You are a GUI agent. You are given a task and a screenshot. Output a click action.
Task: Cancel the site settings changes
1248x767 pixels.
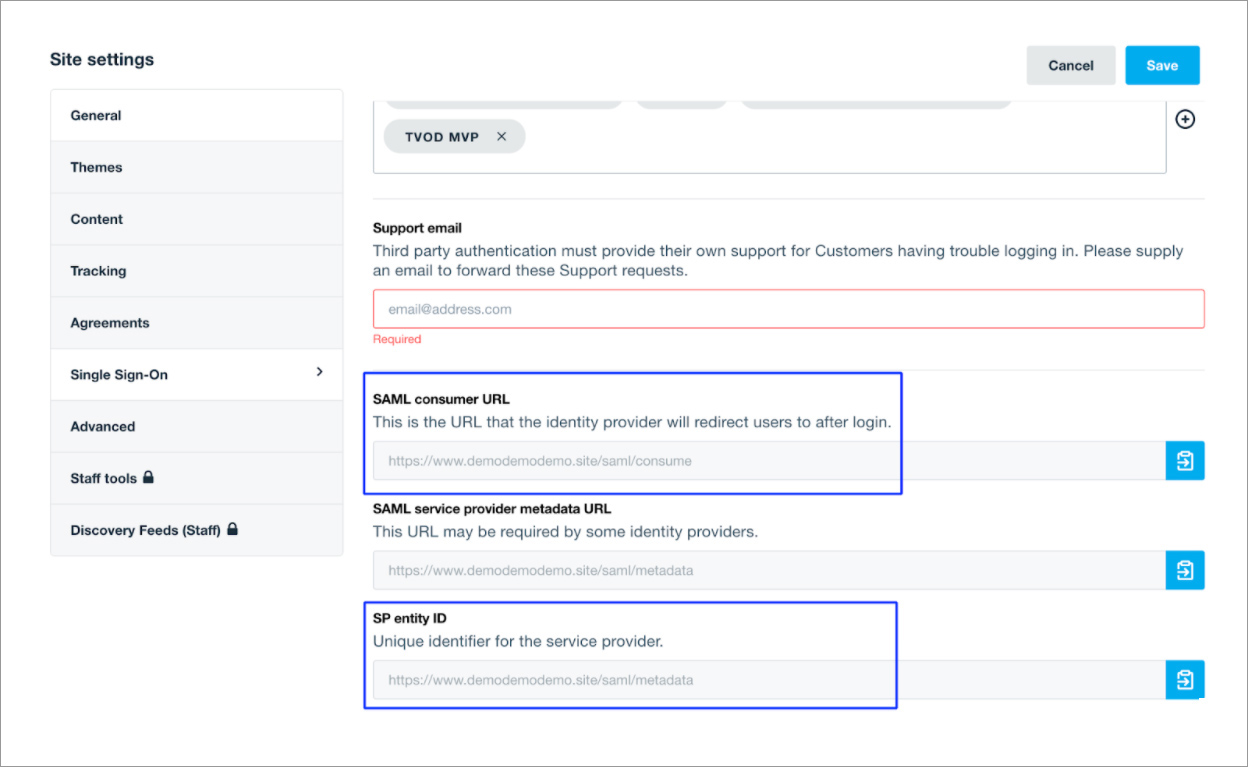[x=1070, y=65]
